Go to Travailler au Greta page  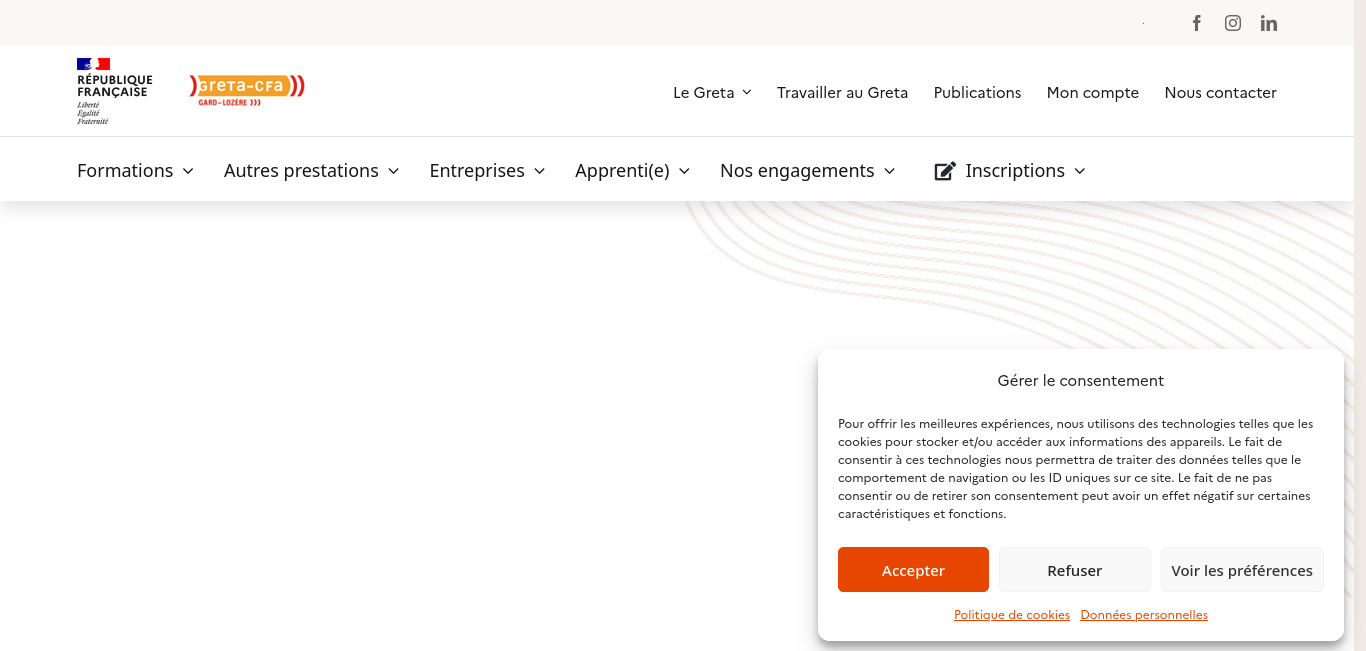(x=842, y=92)
